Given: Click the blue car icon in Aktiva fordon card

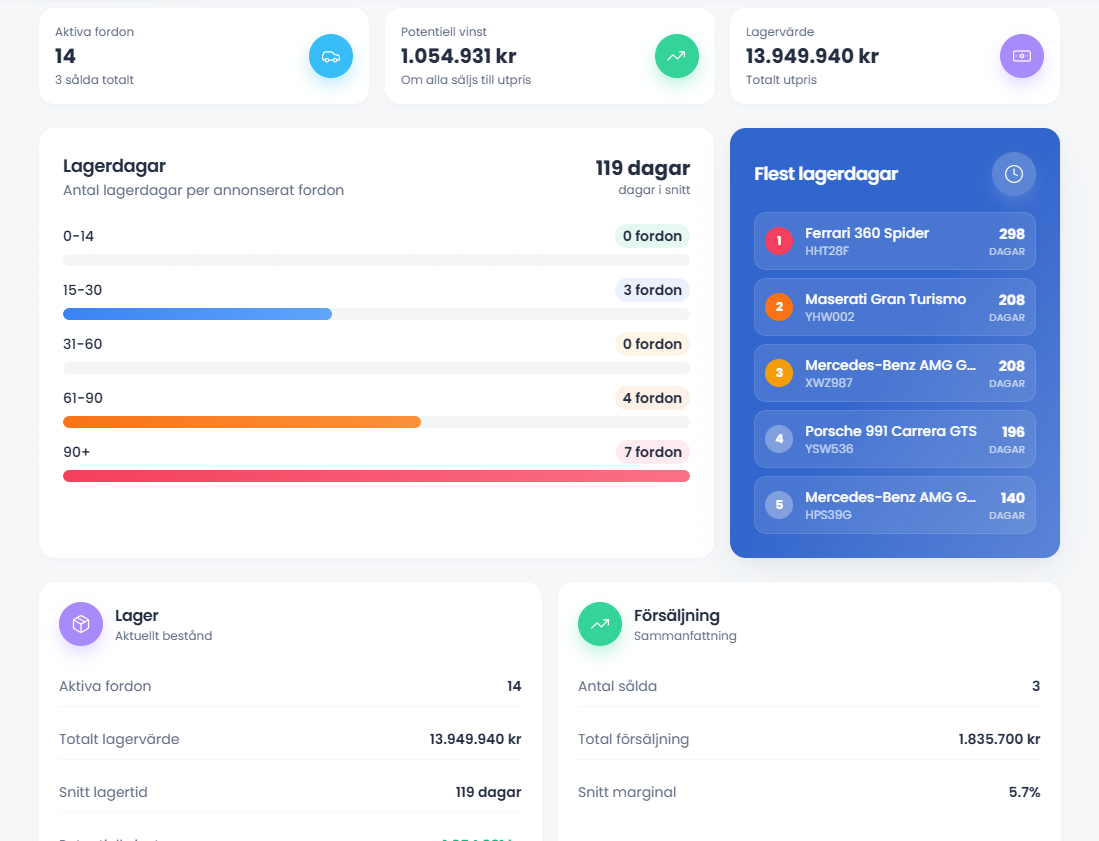Looking at the screenshot, I should tap(331, 56).
